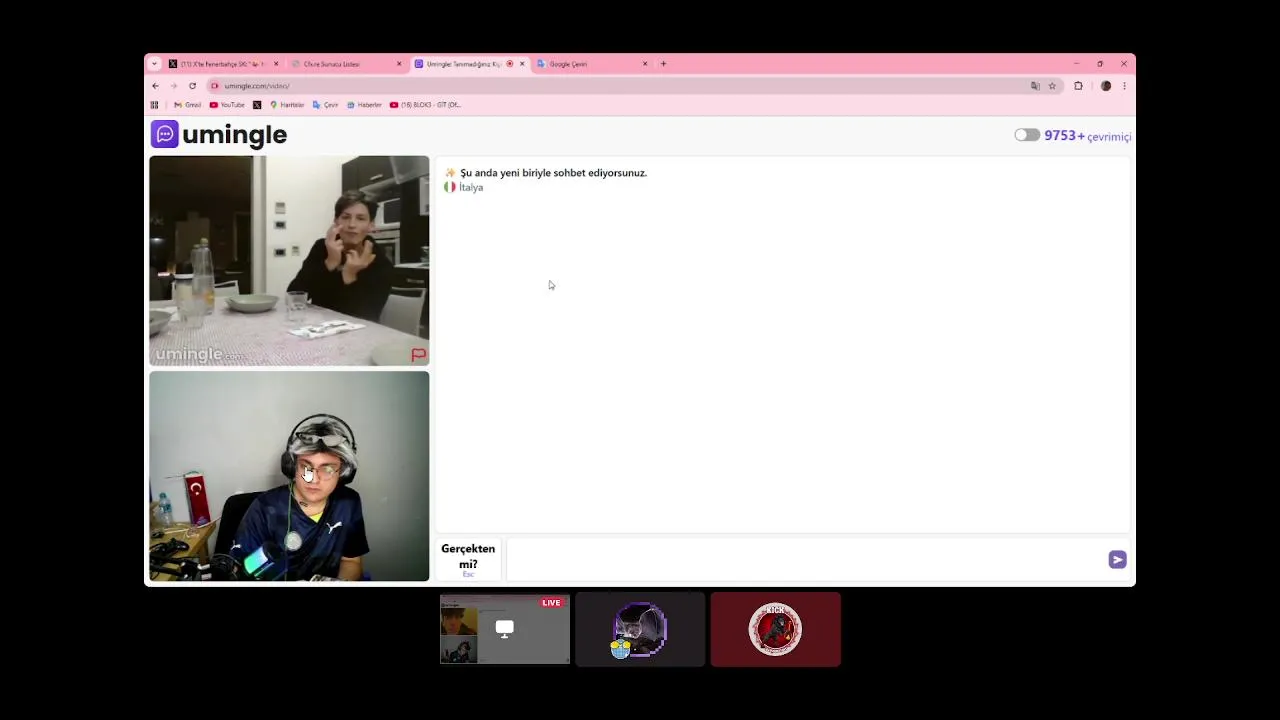Viewport: 1280px width, 720px height.
Task: Click the stranger's video feed
Action: point(289,260)
